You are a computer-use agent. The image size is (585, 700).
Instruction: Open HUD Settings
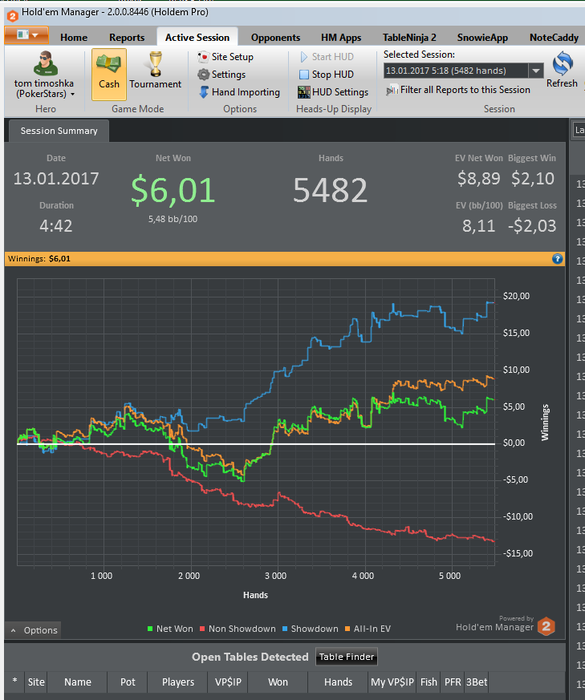point(334,92)
